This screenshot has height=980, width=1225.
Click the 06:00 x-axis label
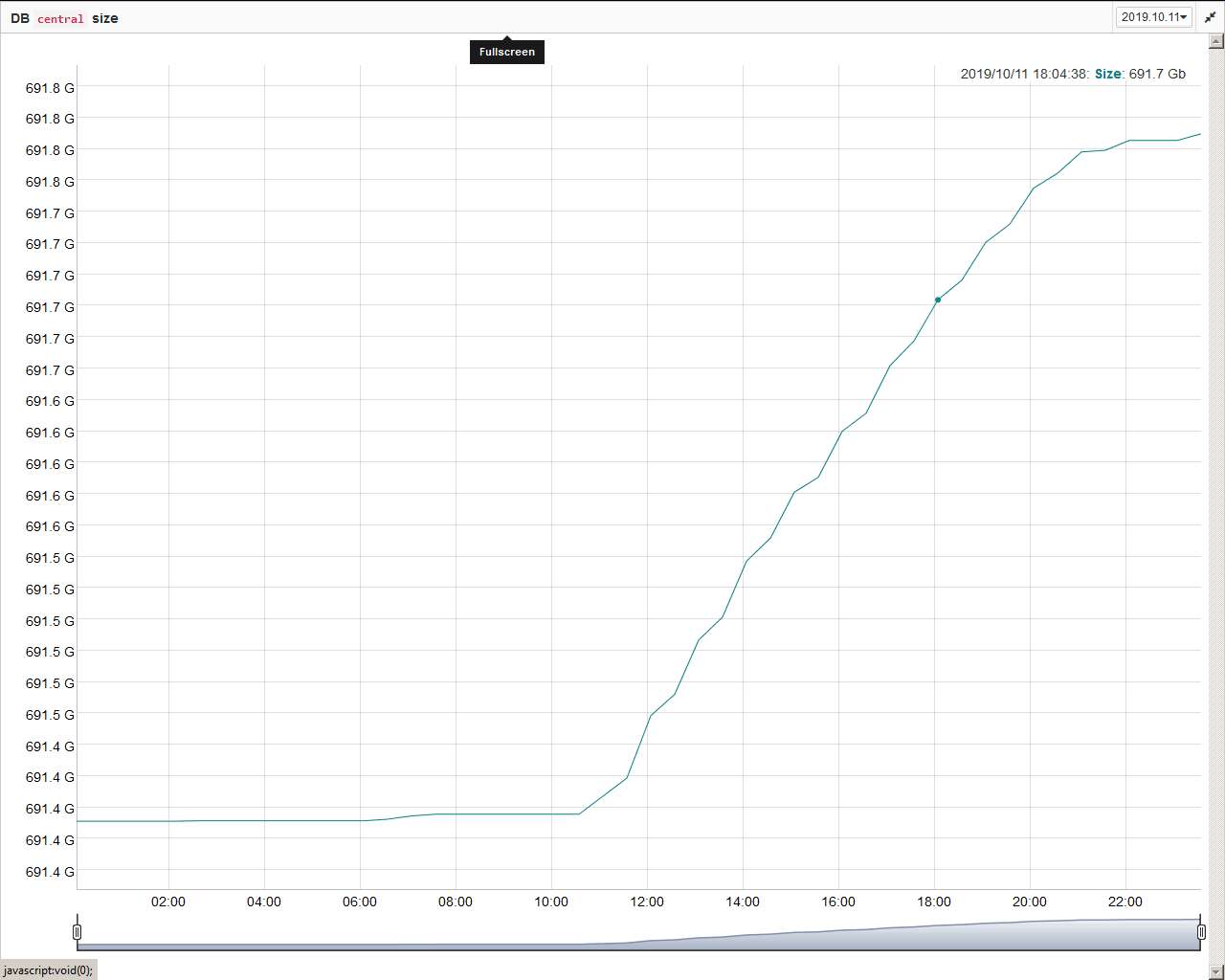pos(360,902)
